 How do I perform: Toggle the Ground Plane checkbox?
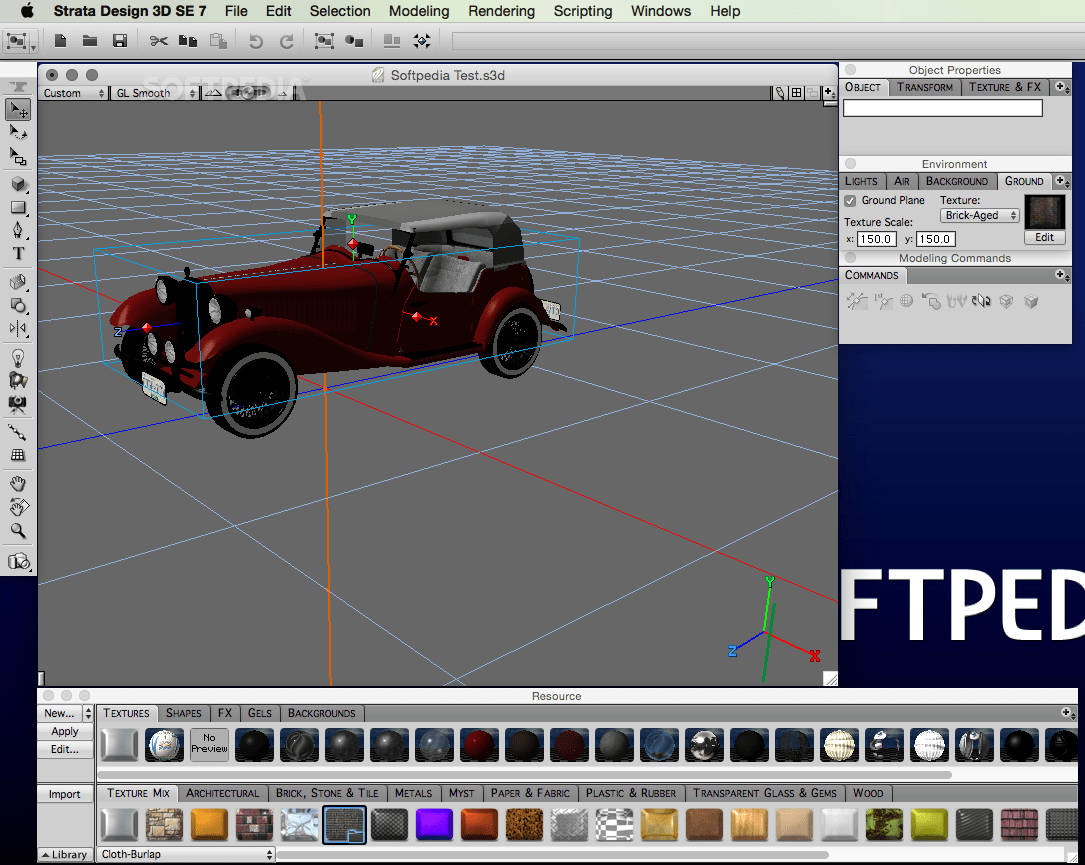(x=850, y=201)
